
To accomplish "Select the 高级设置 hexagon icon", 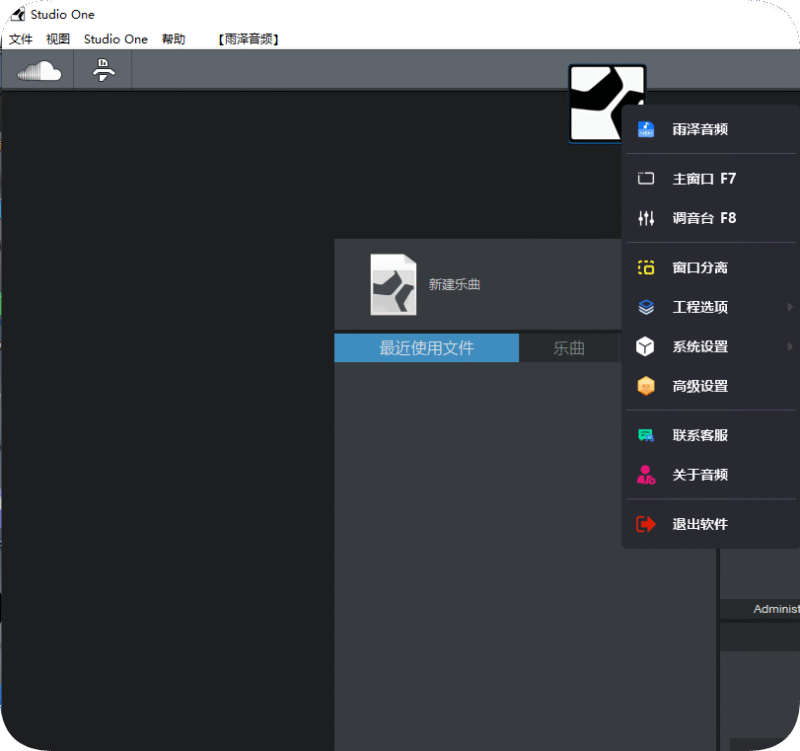I will coord(646,386).
